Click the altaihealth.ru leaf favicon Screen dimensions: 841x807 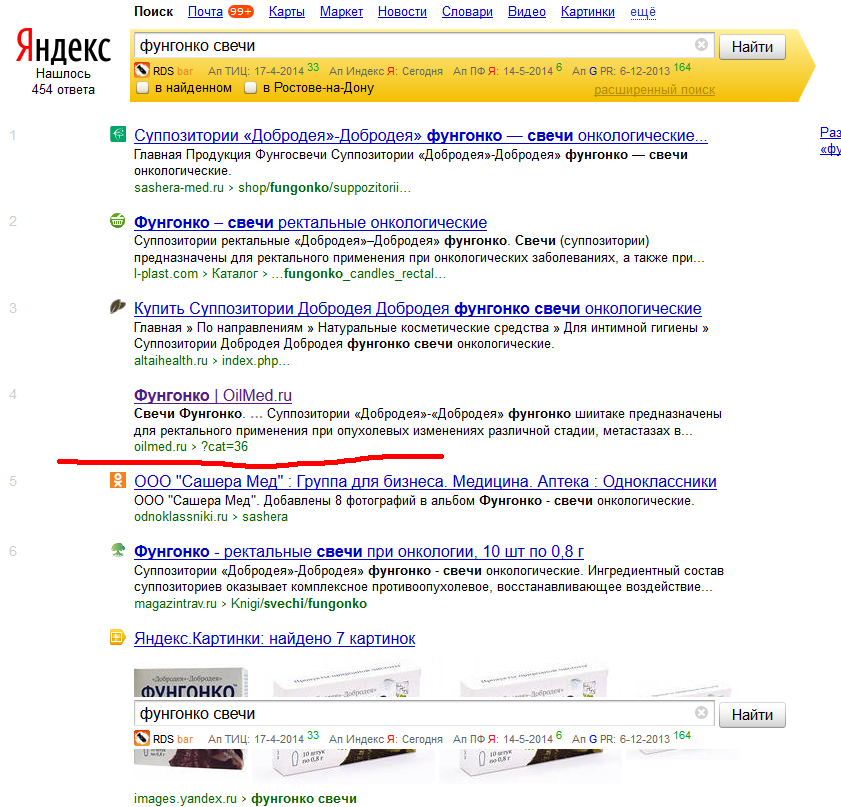click(x=117, y=307)
